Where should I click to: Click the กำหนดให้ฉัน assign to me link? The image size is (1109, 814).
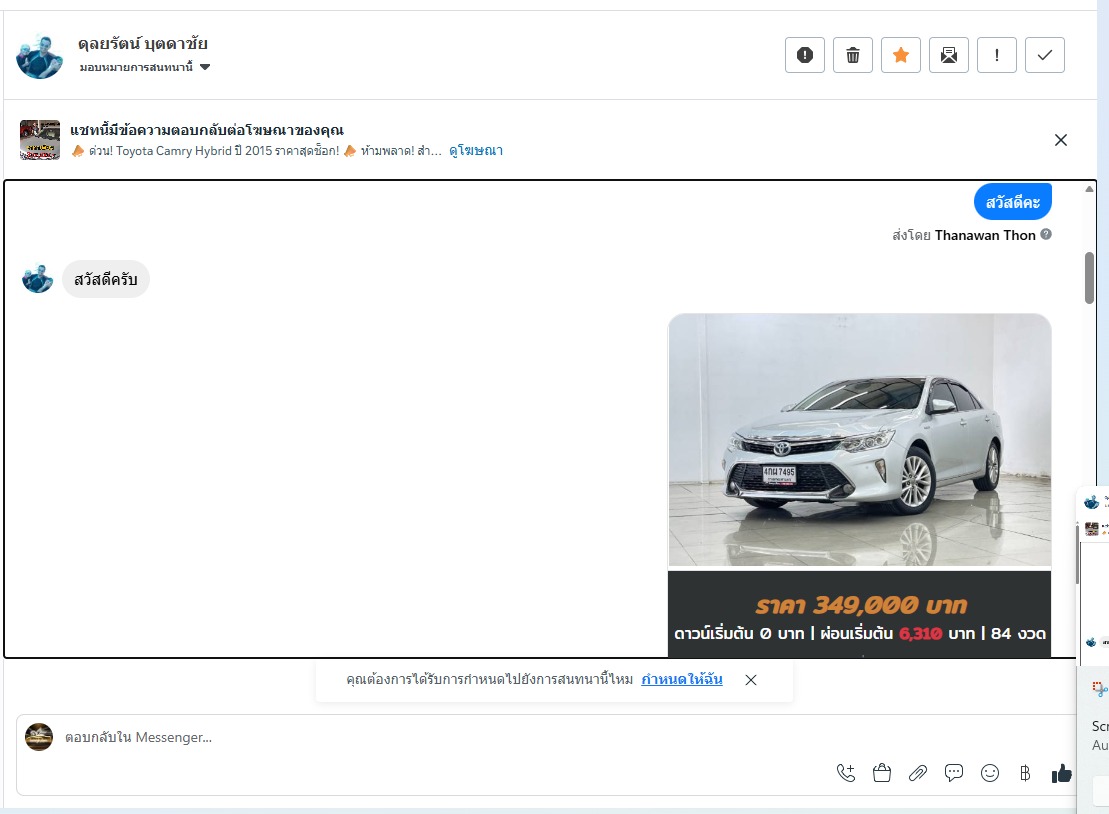(x=681, y=680)
